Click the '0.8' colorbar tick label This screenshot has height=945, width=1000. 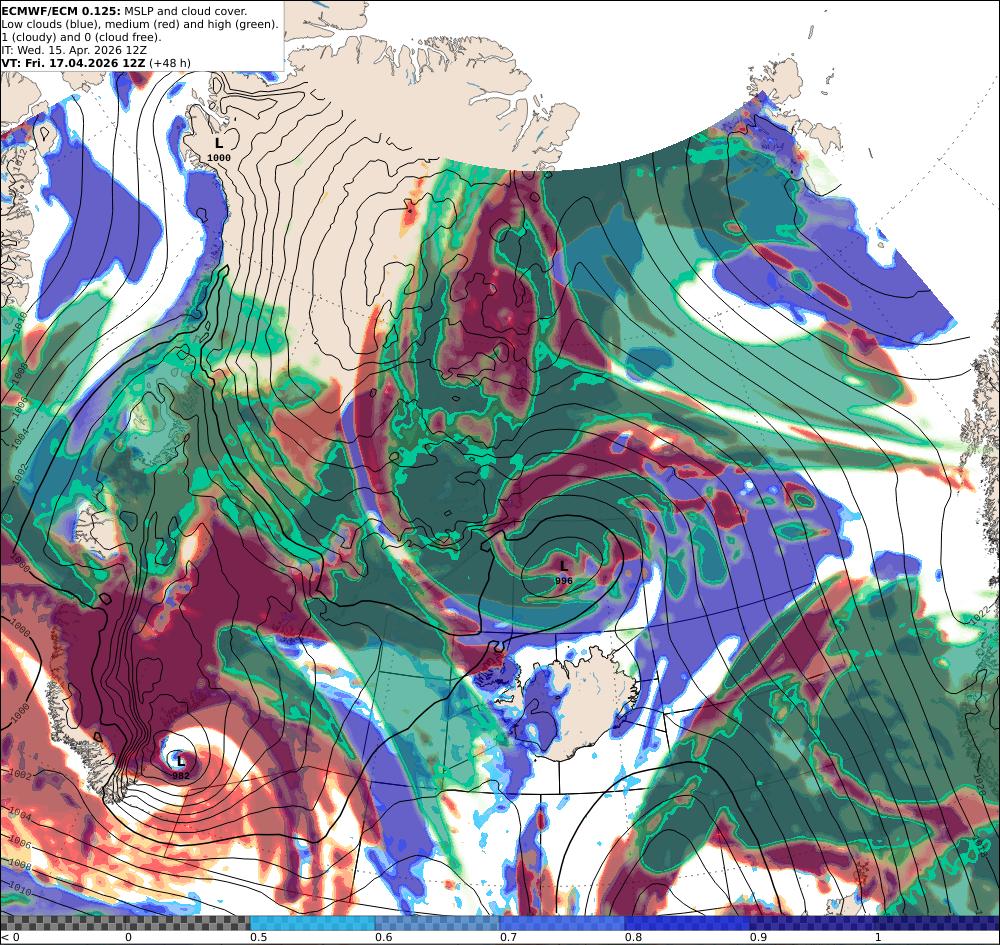(x=633, y=937)
